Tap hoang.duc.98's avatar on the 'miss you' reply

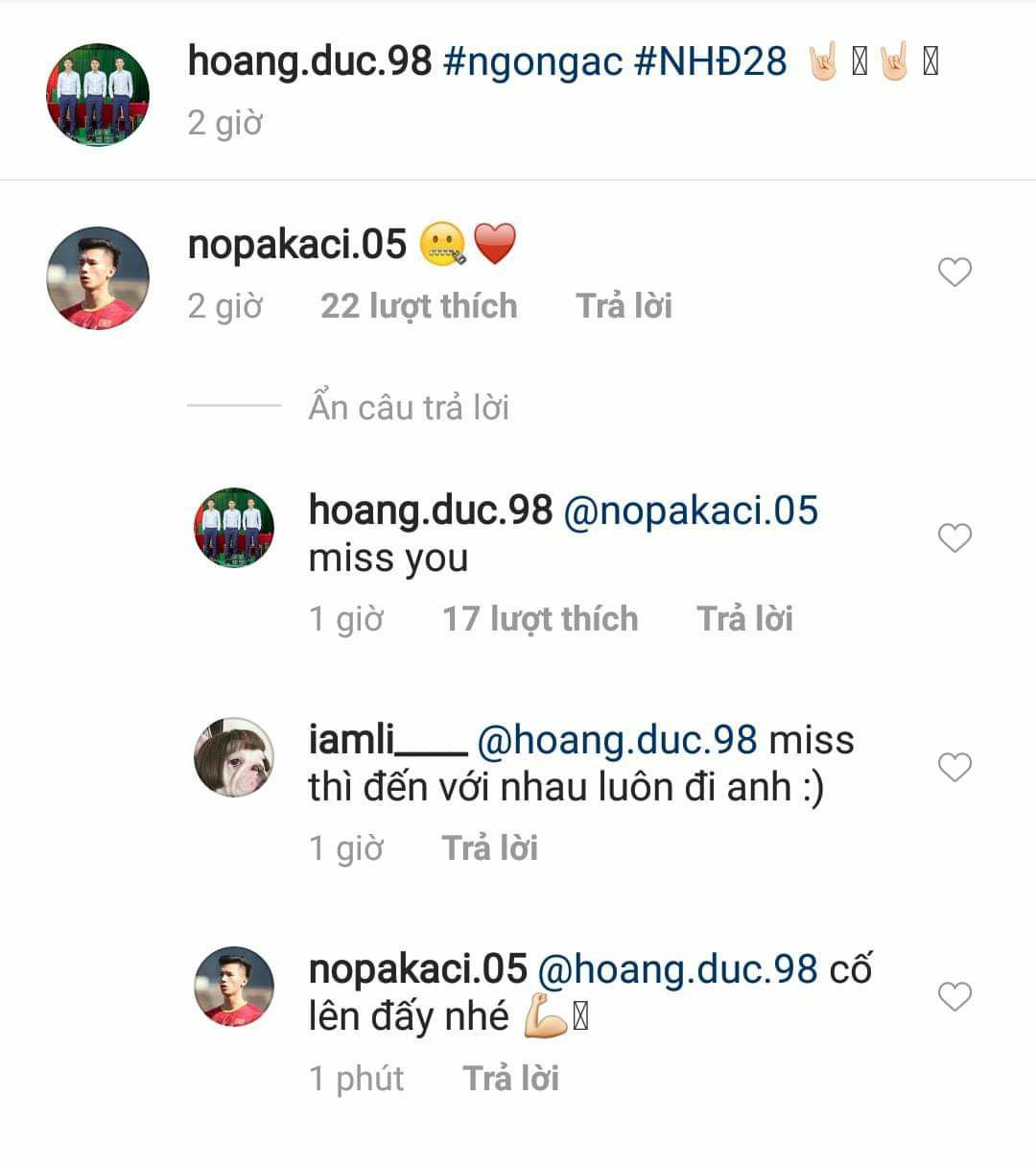tap(234, 528)
